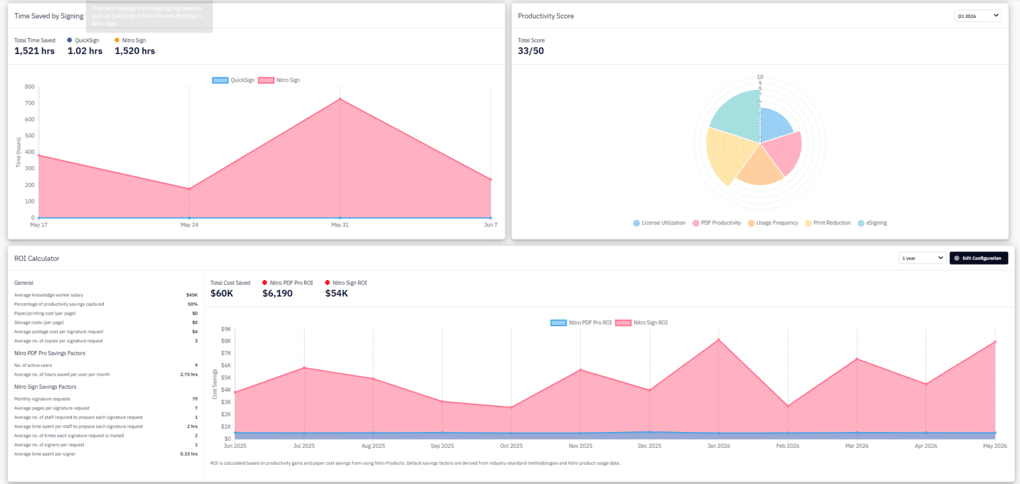Toggle Nitro Sign series in signing chart legend
The width and height of the screenshot is (1020, 484).
click(x=279, y=80)
